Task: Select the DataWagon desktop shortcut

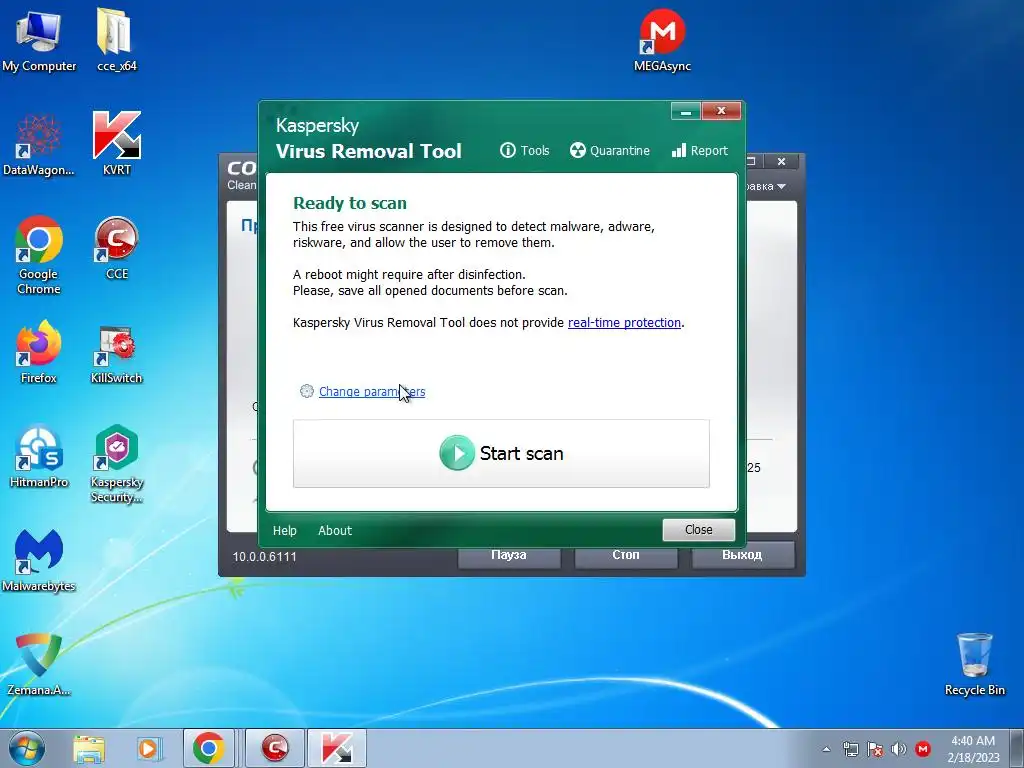Action: coord(39,145)
